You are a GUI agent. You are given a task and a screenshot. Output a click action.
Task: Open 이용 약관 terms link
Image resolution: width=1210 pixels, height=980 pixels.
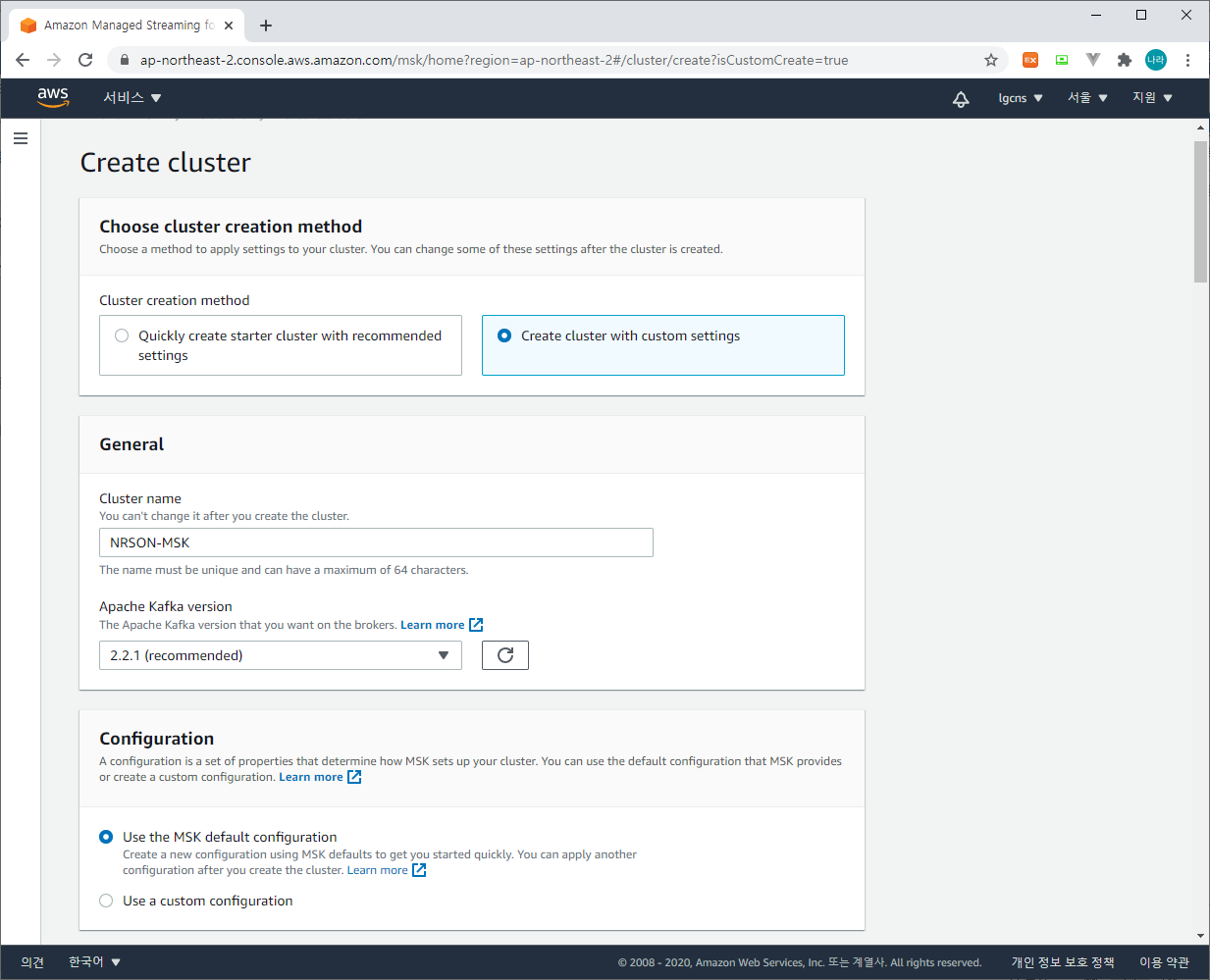tap(1164, 962)
